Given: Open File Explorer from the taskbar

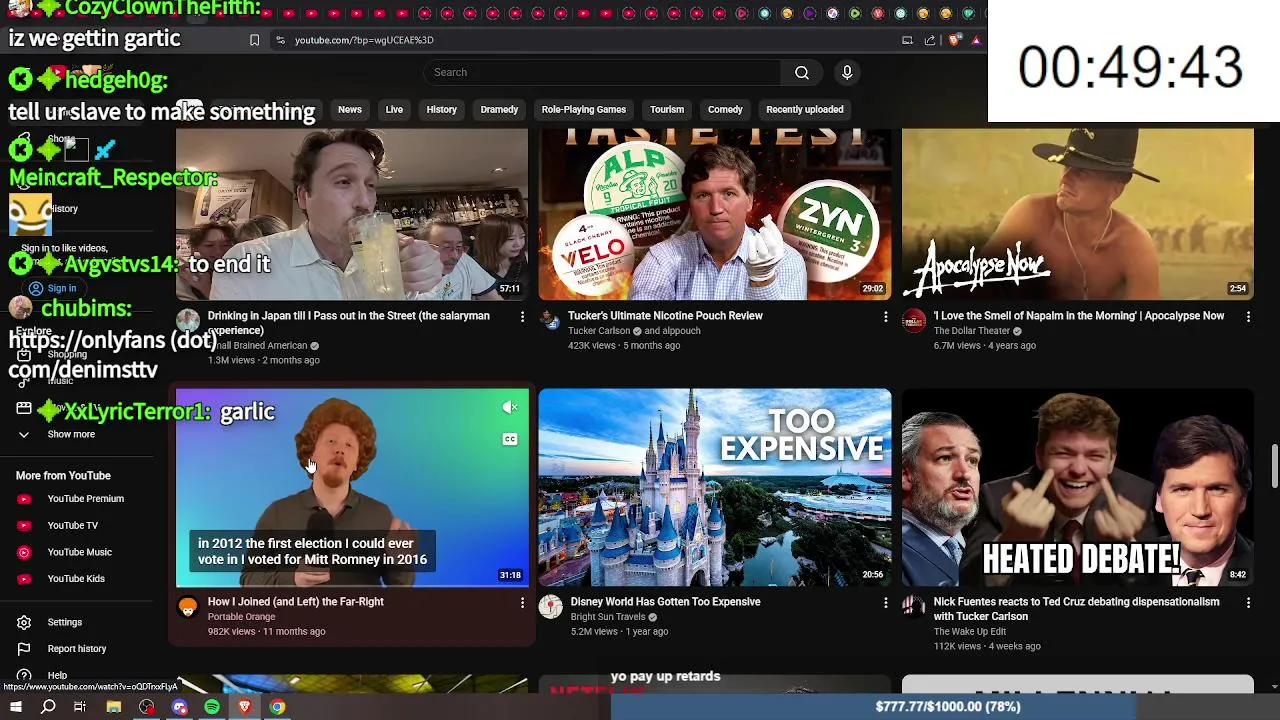Looking at the screenshot, I should coord(114,707).
